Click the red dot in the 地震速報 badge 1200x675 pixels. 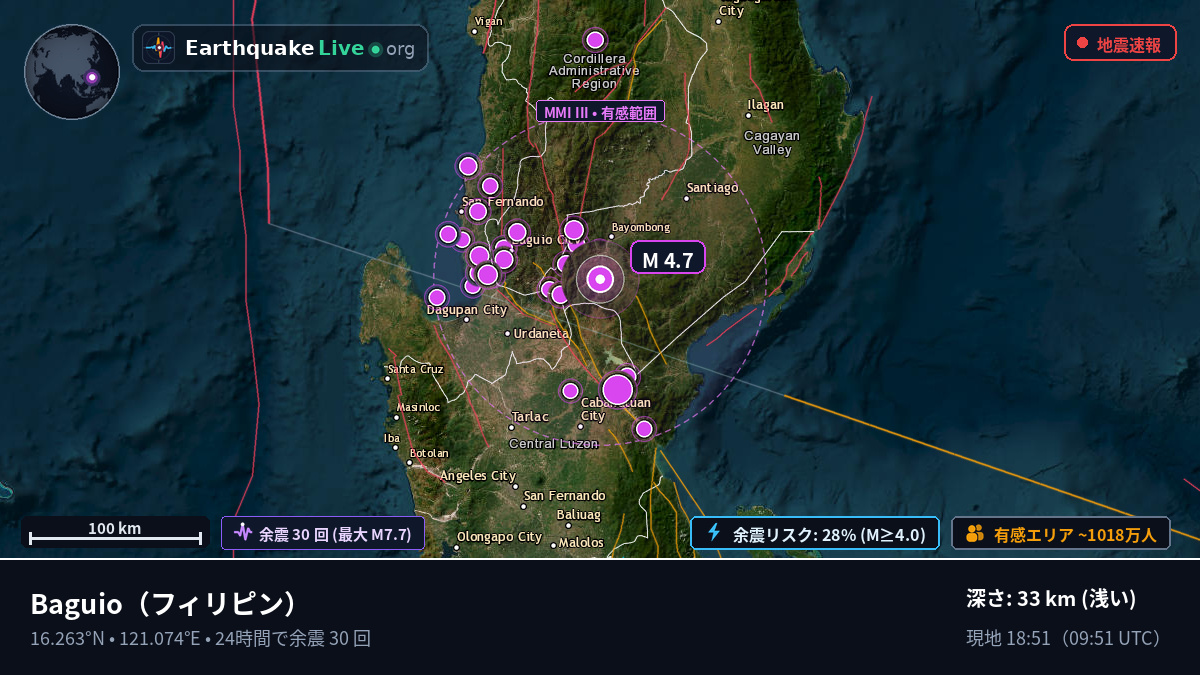(x=1082, y=43)
